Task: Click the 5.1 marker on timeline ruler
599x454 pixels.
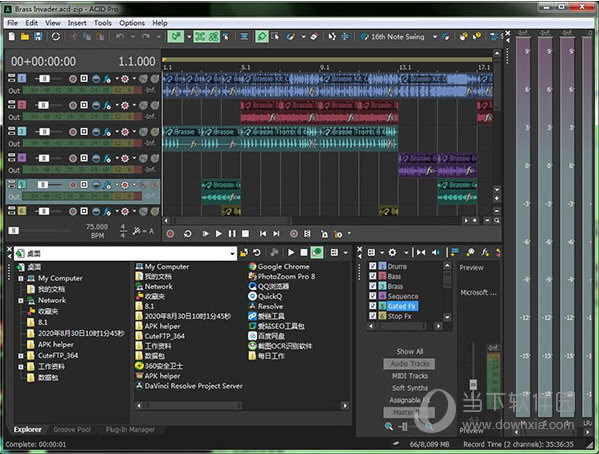Action: point(246,68)
